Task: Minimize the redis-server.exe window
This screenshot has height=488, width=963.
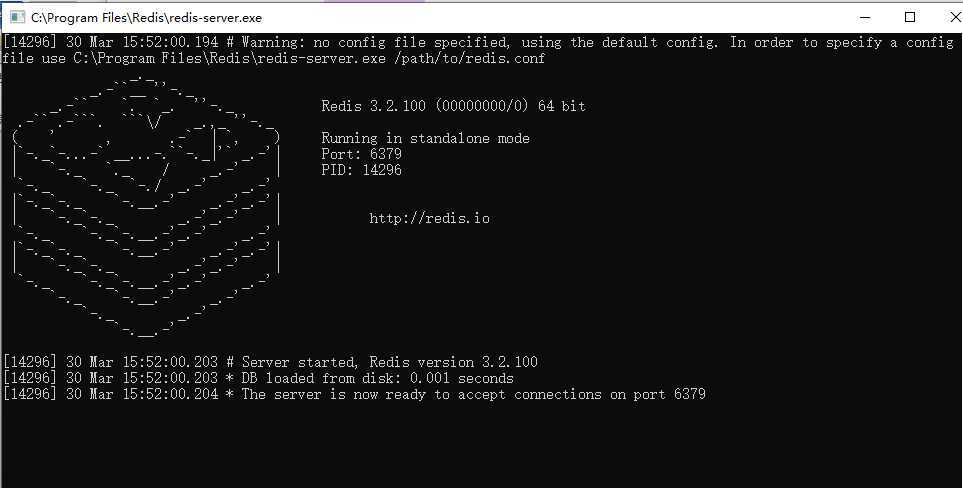Action: point(865,17)
